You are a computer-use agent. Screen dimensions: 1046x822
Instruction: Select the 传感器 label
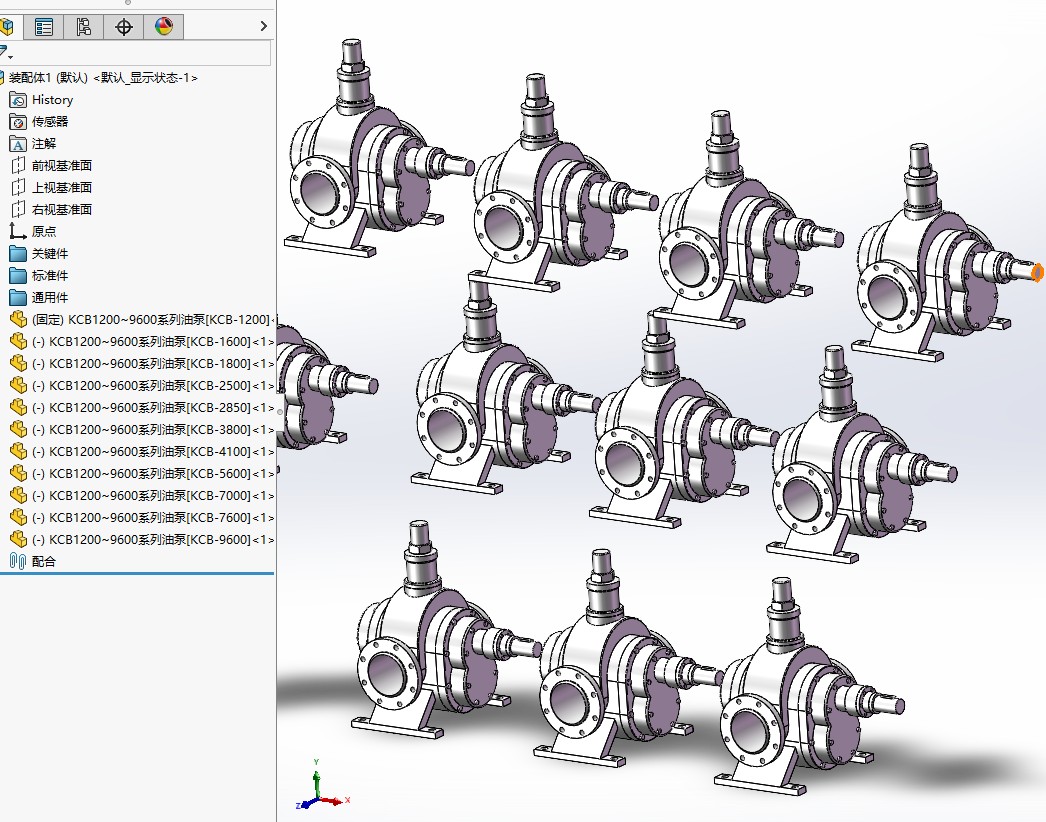click(x=50, y=121)
